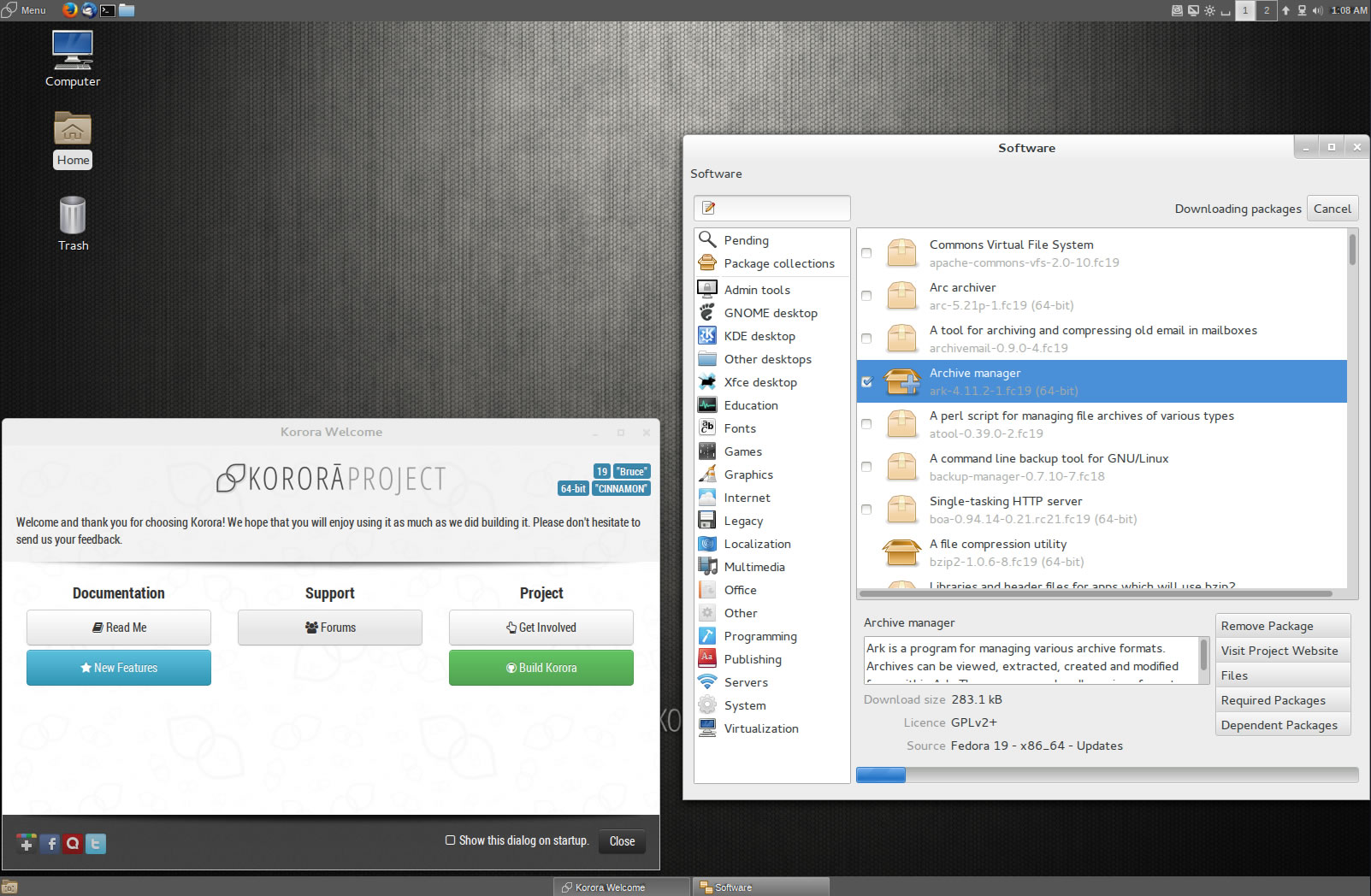Open New Features page
The height and width of the screenshot is (896, 1371).
coord(119,668)
